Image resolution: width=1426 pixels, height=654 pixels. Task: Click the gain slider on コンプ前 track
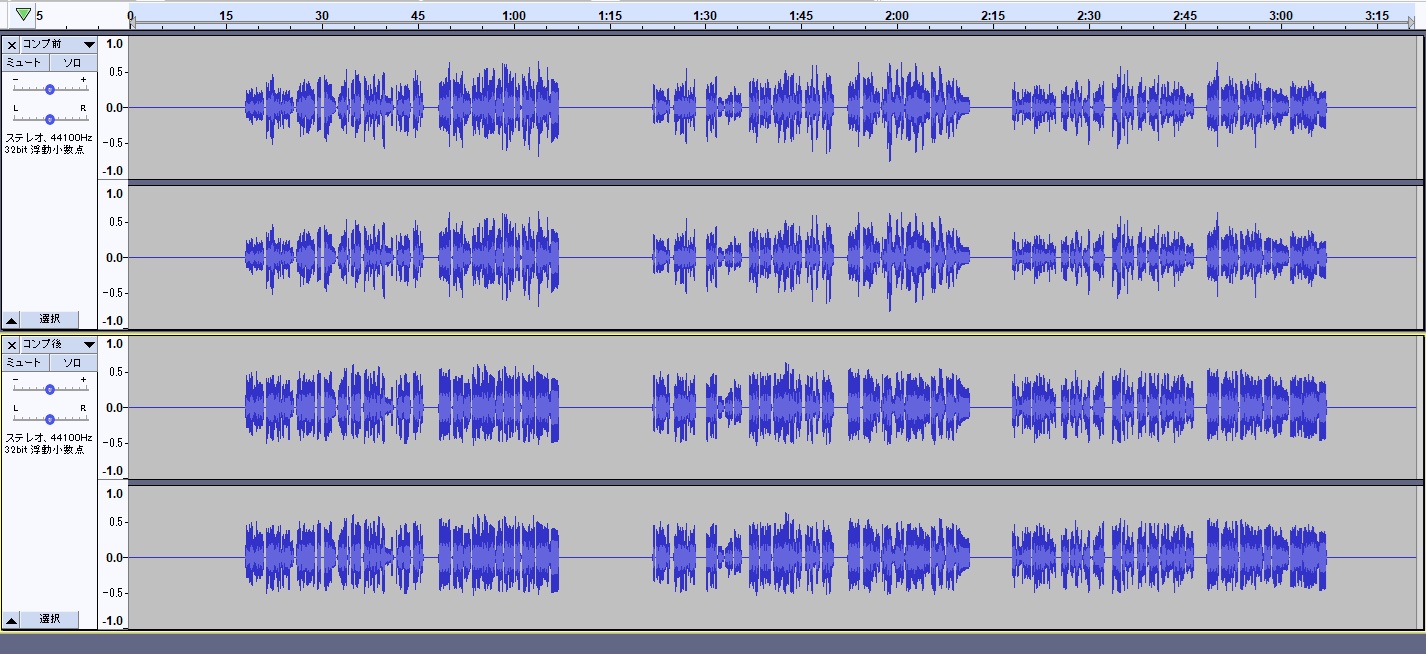point(50,89)
